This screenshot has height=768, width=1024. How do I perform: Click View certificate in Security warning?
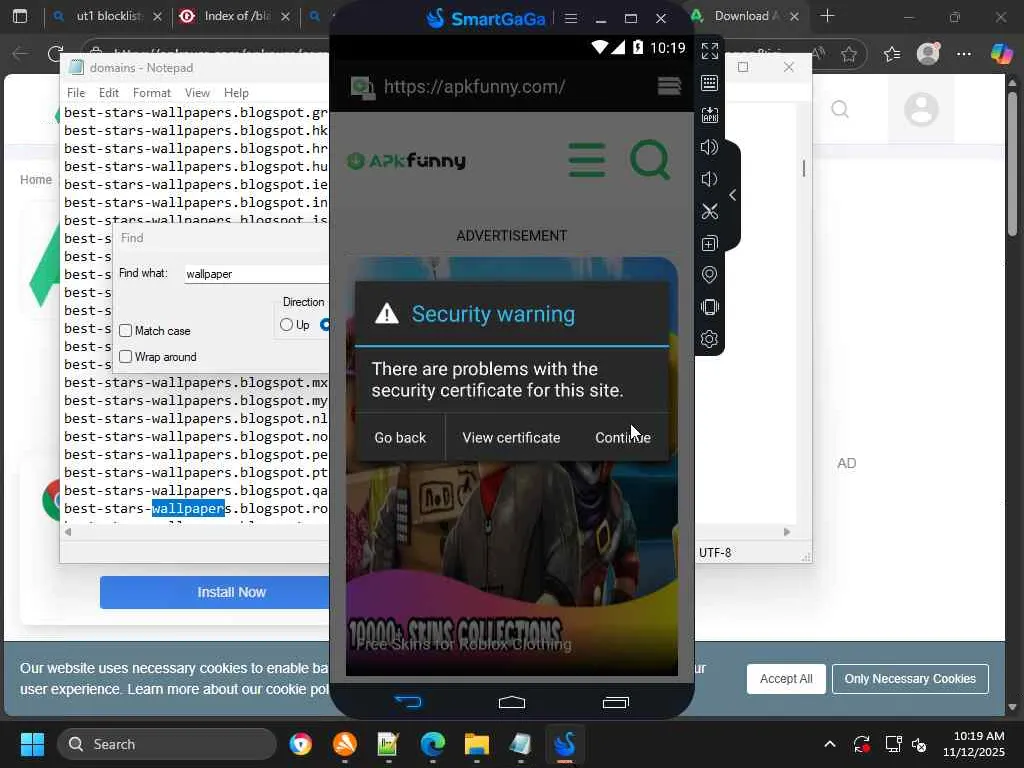(511, 438)
